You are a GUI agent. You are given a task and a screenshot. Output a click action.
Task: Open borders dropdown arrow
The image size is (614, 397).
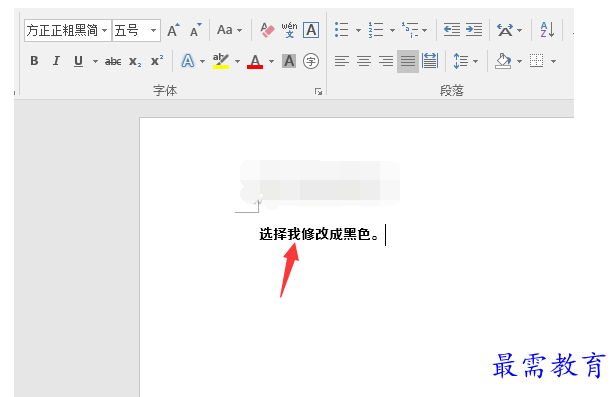(553, 61)
